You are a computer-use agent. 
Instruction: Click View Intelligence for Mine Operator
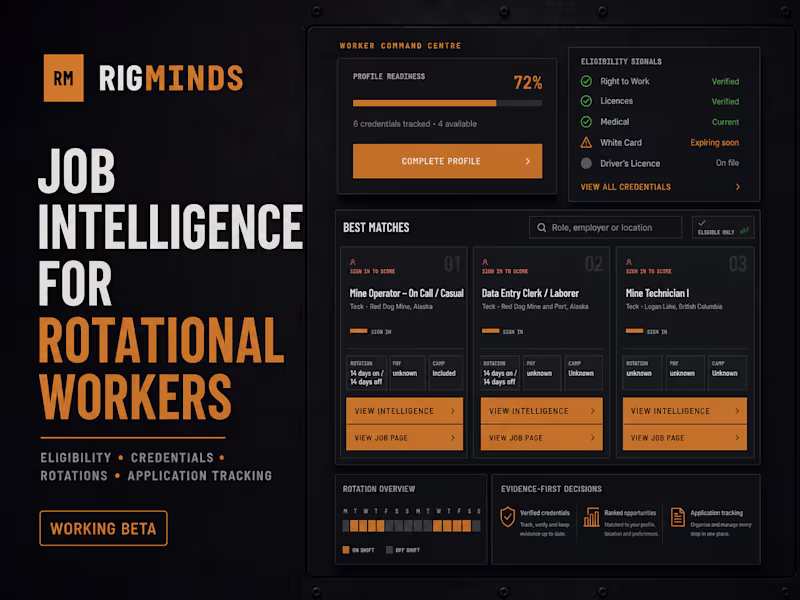(x=405, y=411)
